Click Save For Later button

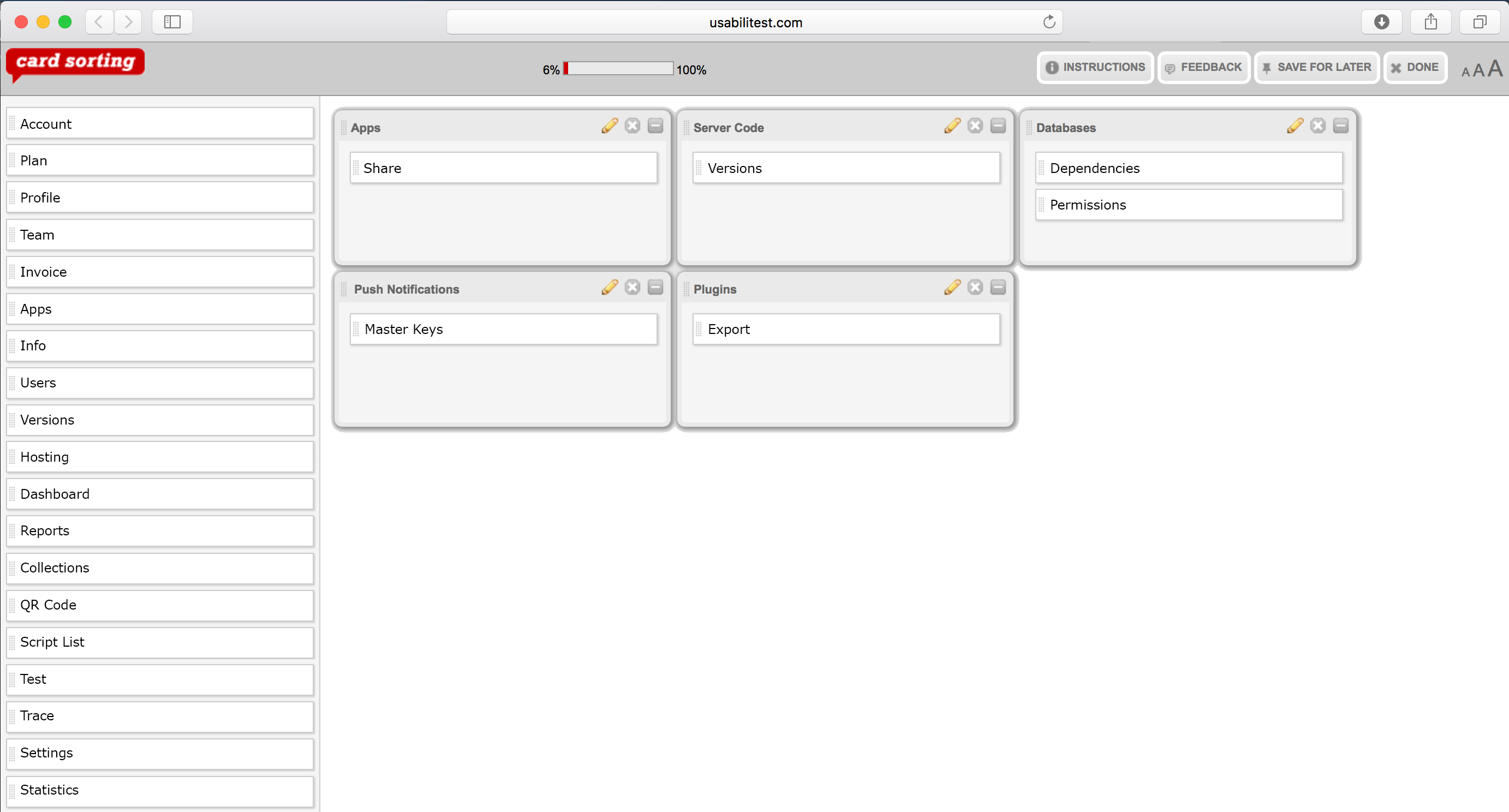click(x=1316, y=67)
